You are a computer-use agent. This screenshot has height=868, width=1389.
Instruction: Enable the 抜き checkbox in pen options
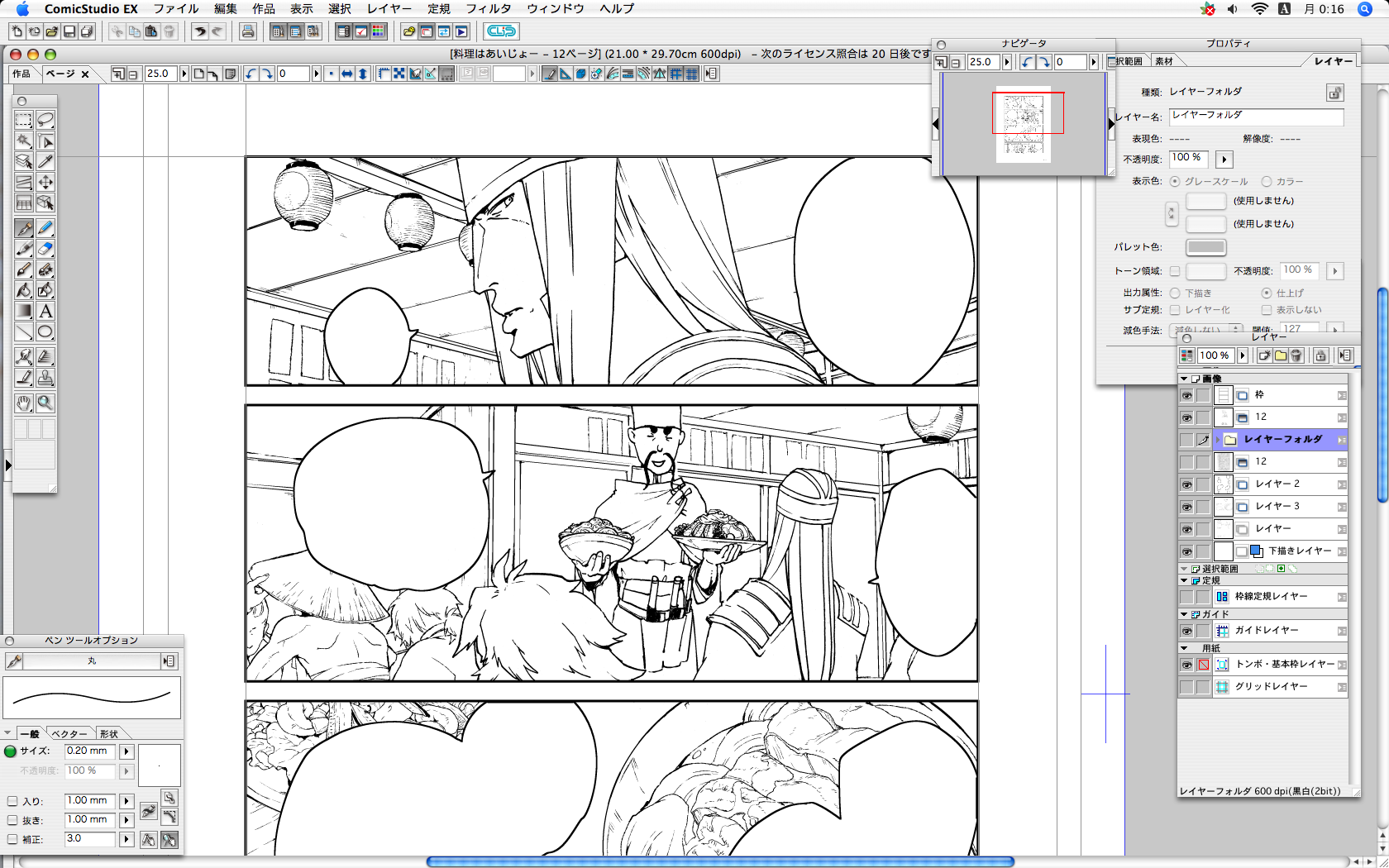[x=12, y=820]
